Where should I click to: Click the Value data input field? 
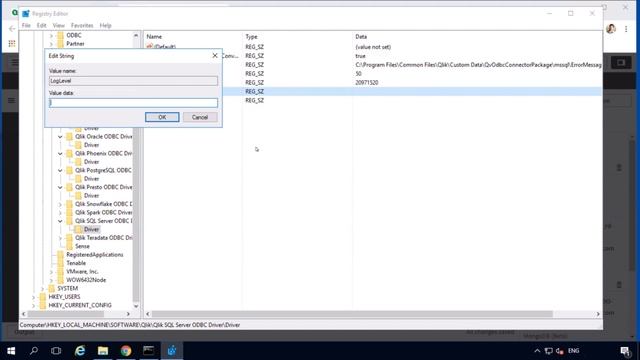(x=133, y=103)
